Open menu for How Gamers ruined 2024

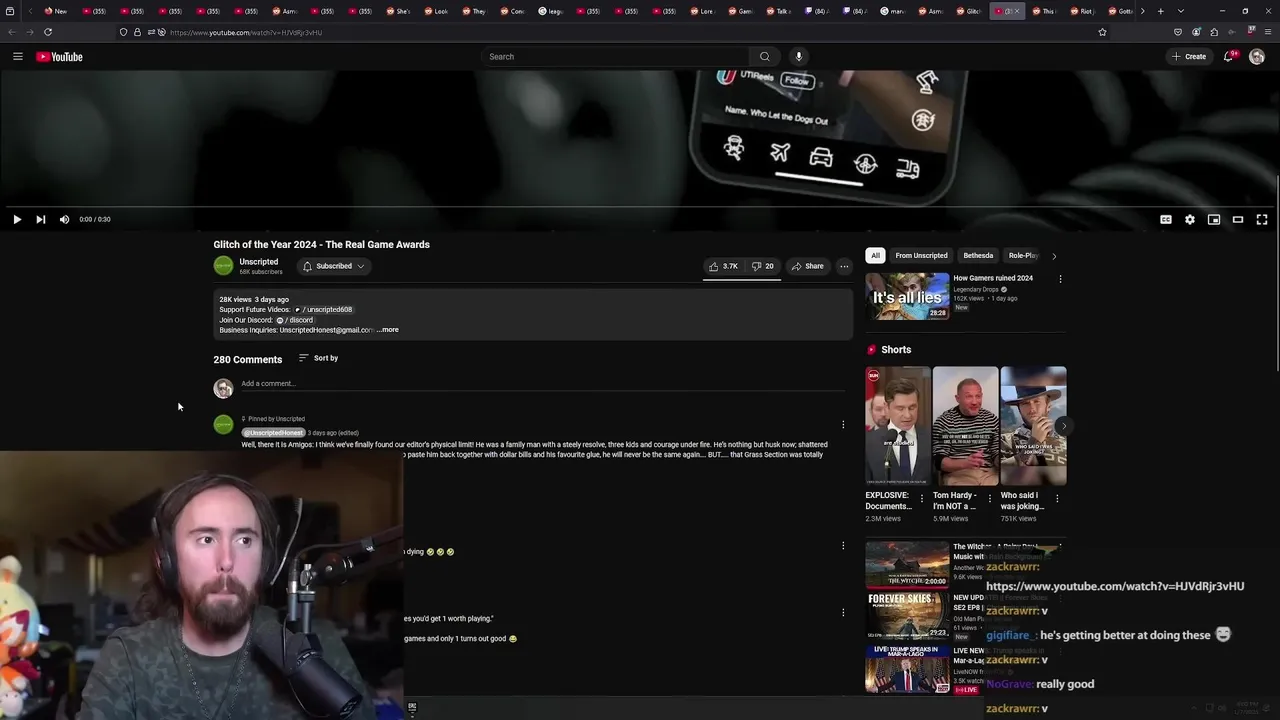[1060, 279]
